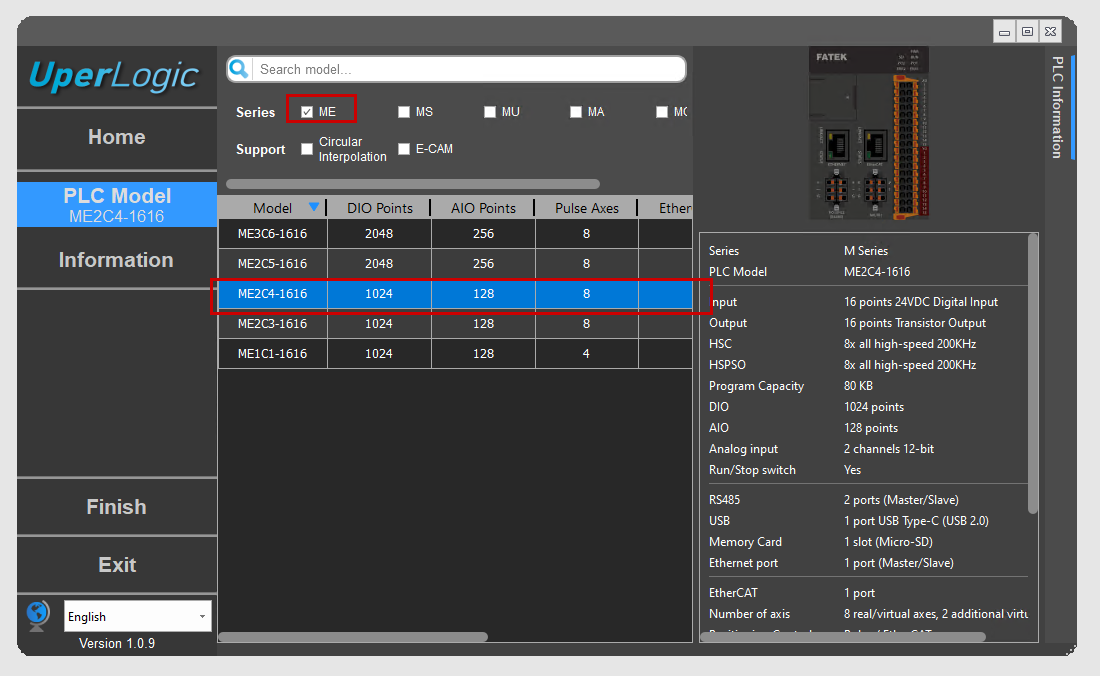Select the ME3C6-1616 model row
The width and height of the screenshot is (1100, 676).
tap(272, 234)
